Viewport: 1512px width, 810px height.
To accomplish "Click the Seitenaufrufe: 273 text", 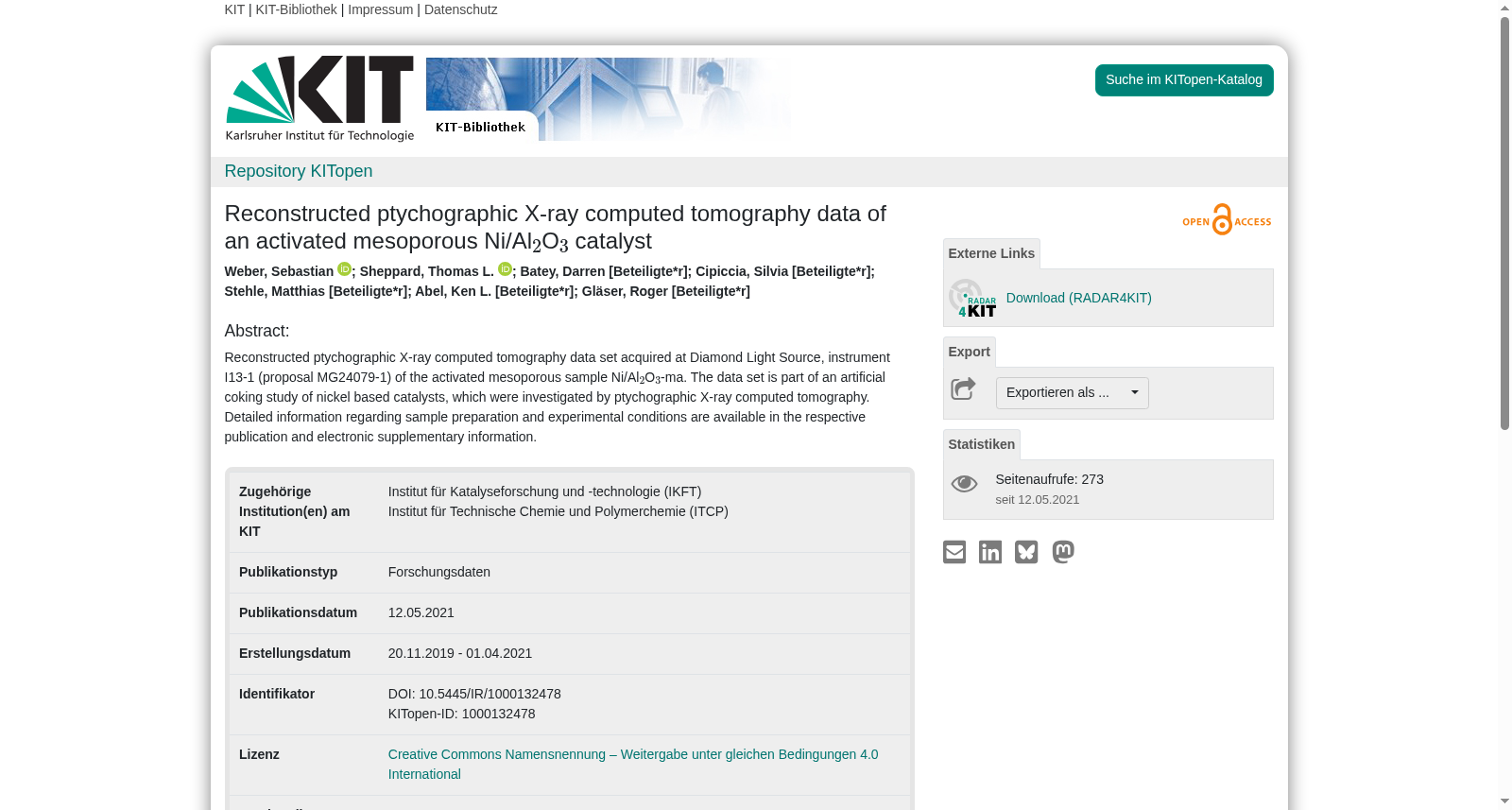I will pos(1050,479).
